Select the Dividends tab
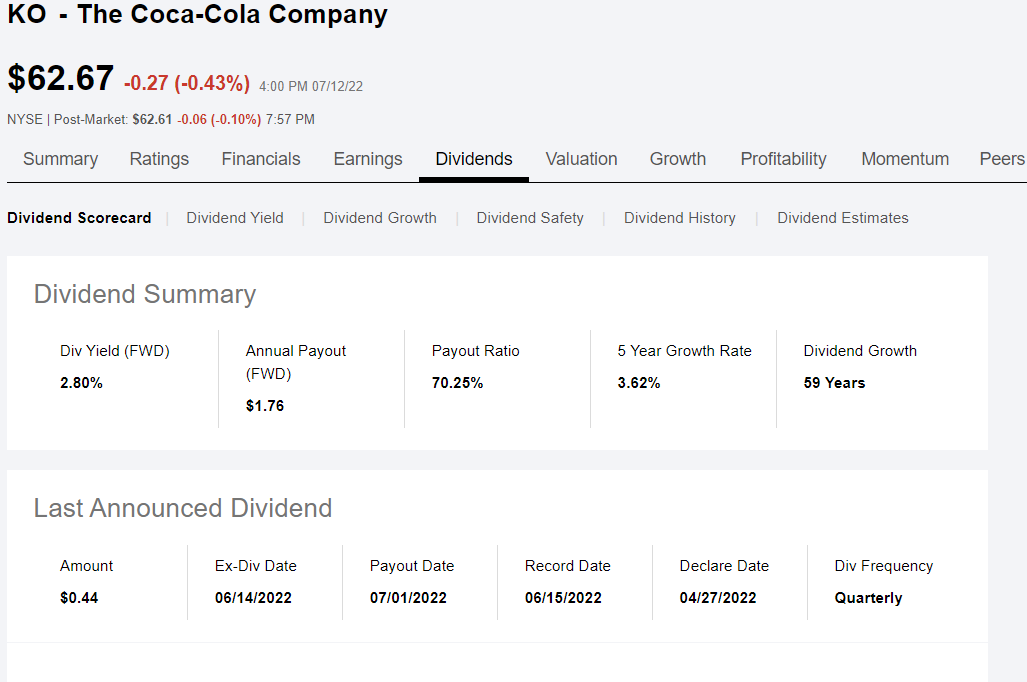The image size is (1027, 682). tap(474, 159)
